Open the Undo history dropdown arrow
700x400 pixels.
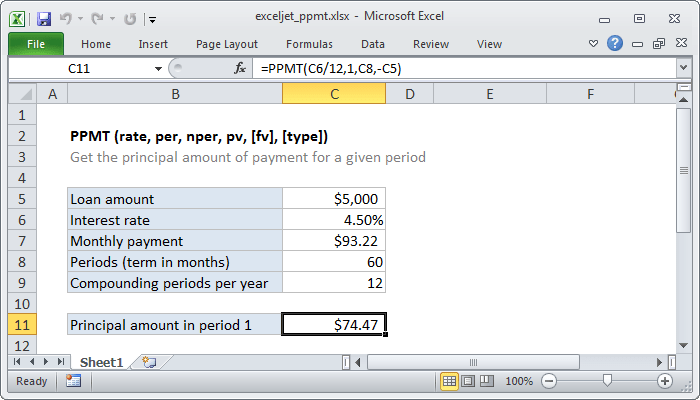80,19
